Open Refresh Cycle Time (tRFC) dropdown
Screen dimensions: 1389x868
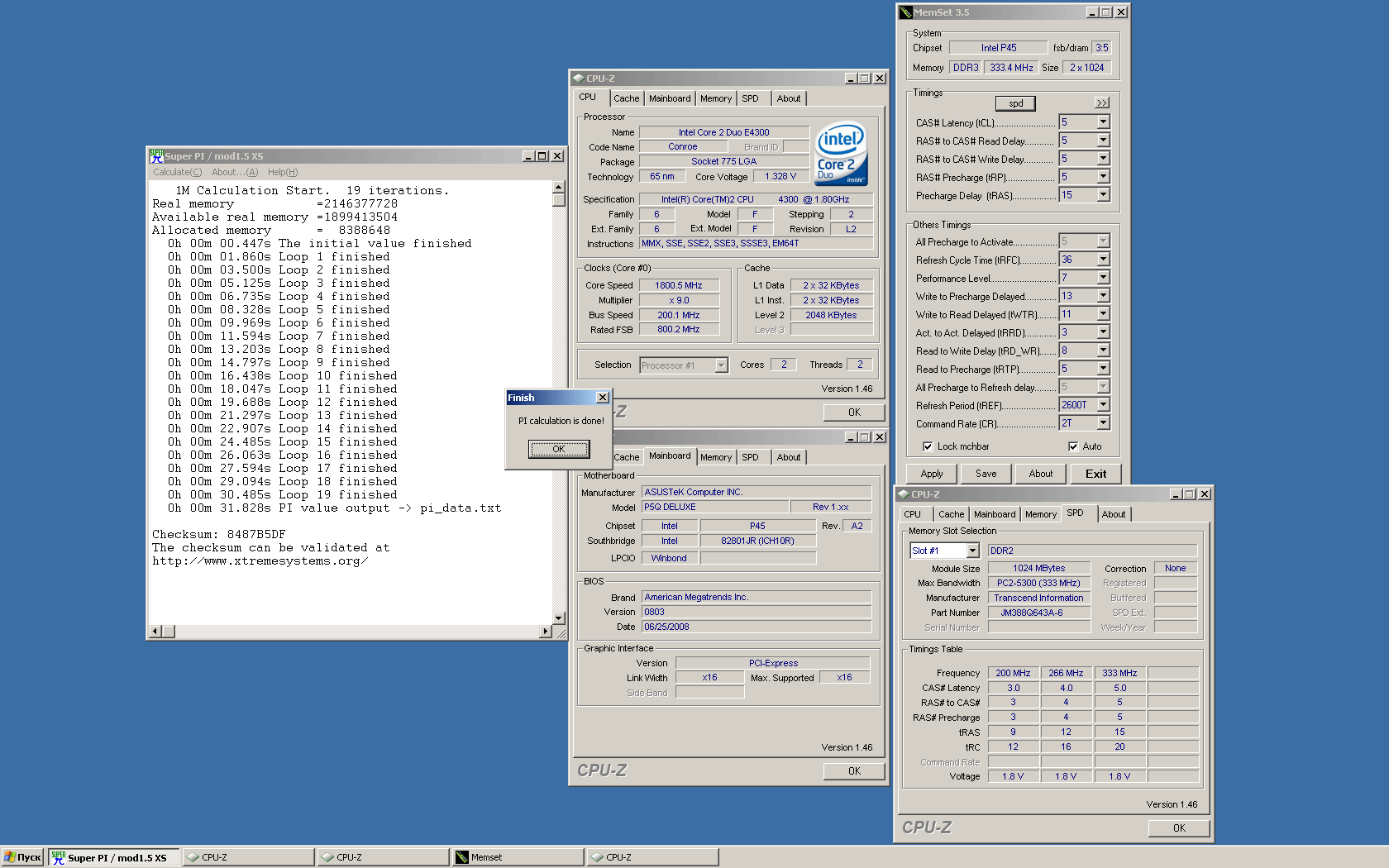point(1103,260)
